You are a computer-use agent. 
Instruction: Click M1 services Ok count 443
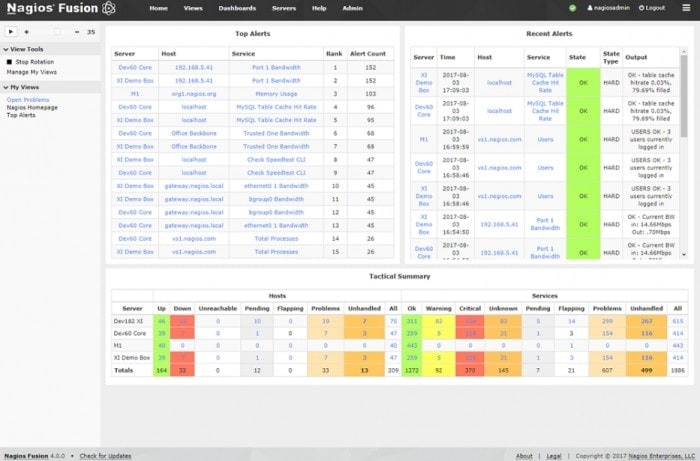412,345
